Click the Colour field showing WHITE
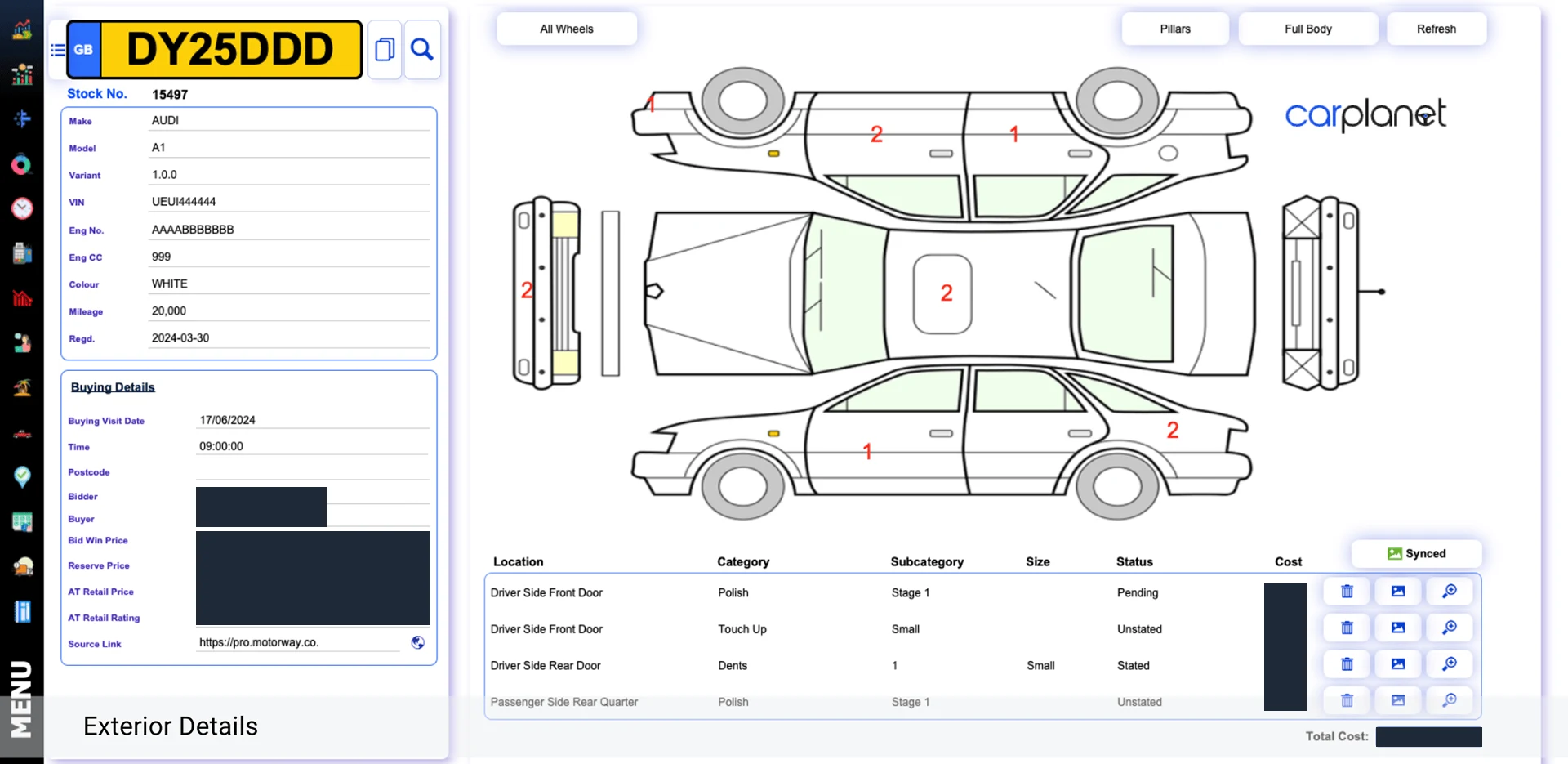Image resolution: width=1568 pixels, height=764 pixels. click(289, 284)
